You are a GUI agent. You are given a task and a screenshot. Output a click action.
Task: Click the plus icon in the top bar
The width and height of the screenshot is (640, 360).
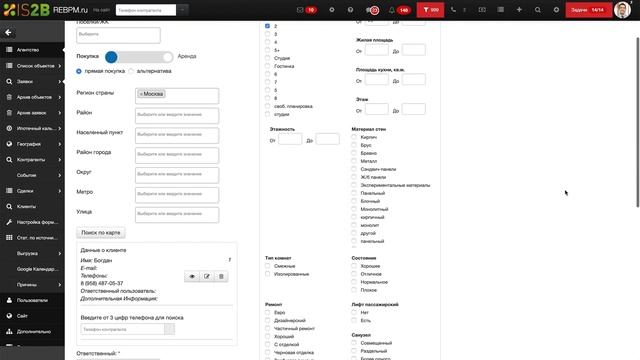tap(519, 10)
